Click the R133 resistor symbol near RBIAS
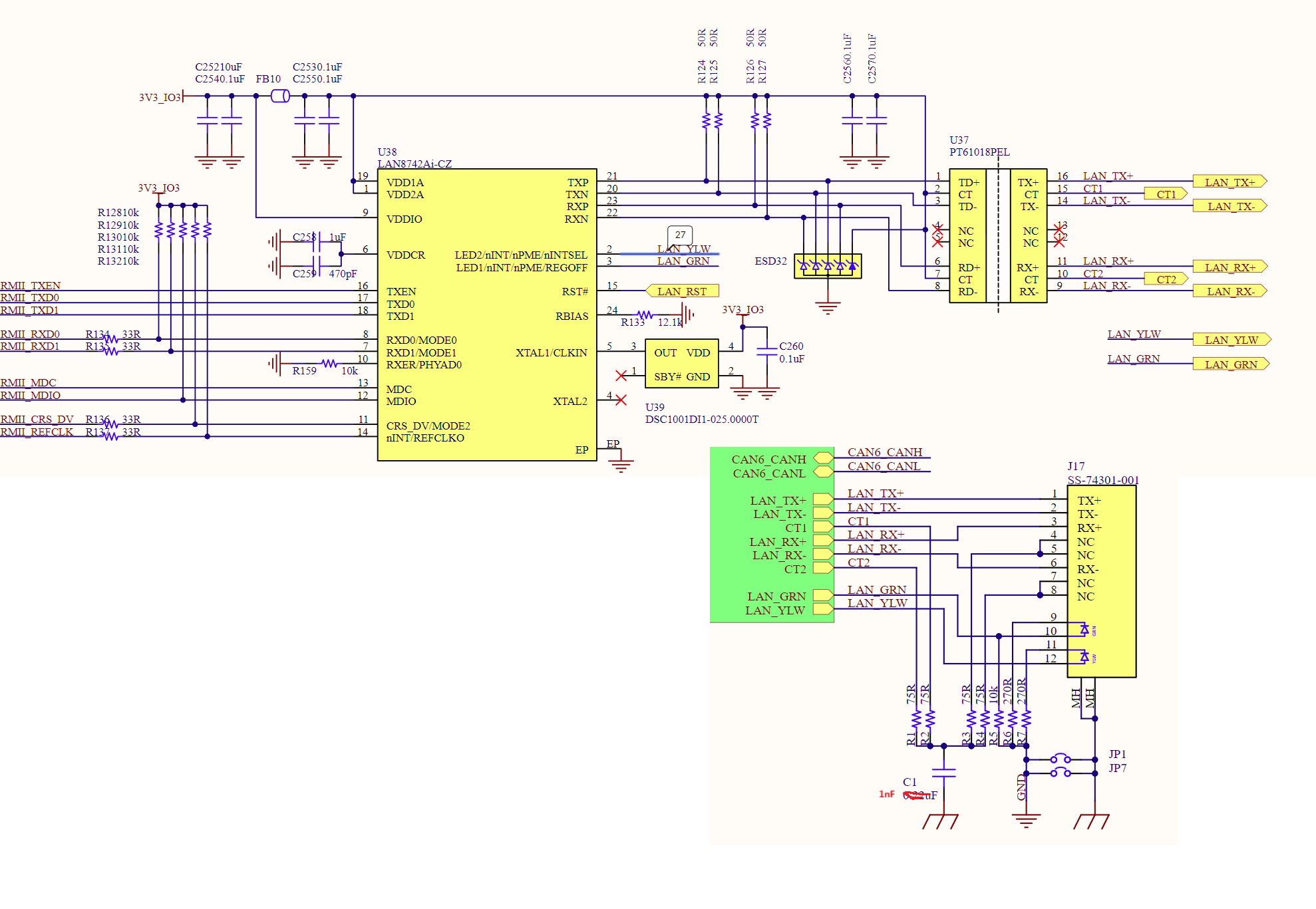The width and height of the screenshot is (1316, 909). point(645,315)
